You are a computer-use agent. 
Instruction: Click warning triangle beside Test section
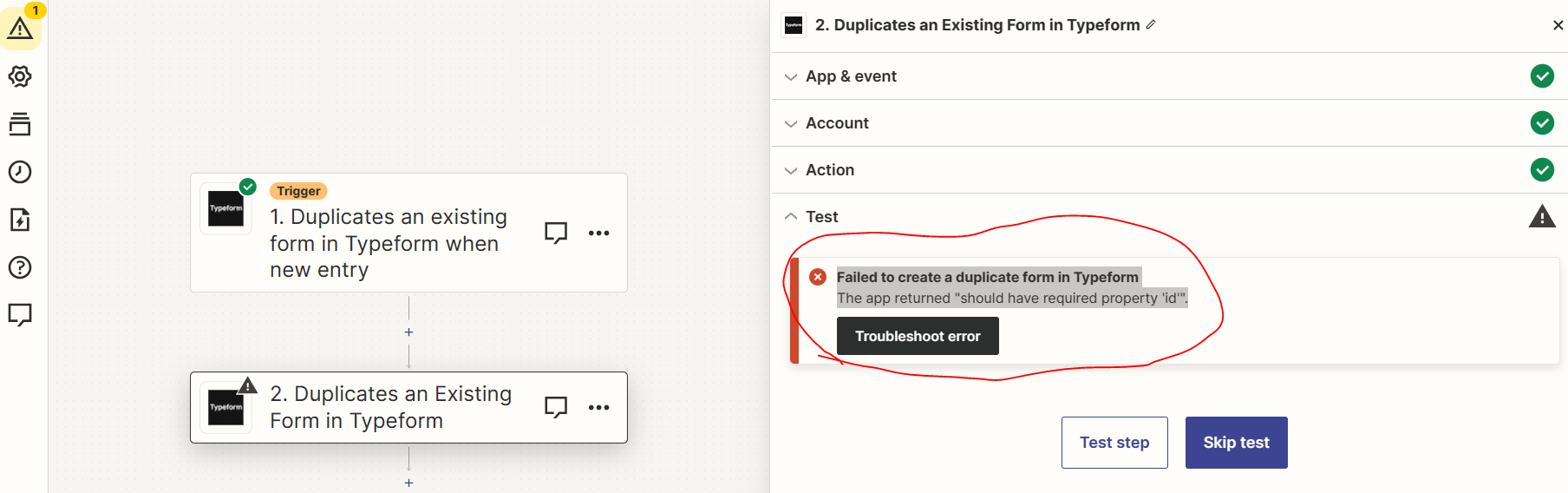tap(1542, 216)
